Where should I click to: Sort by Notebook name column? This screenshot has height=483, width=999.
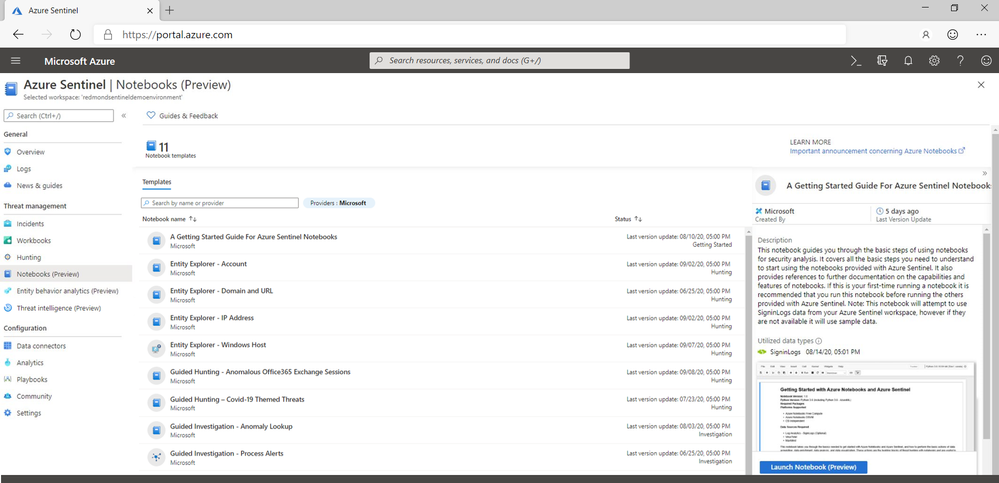tap(169, 219)
